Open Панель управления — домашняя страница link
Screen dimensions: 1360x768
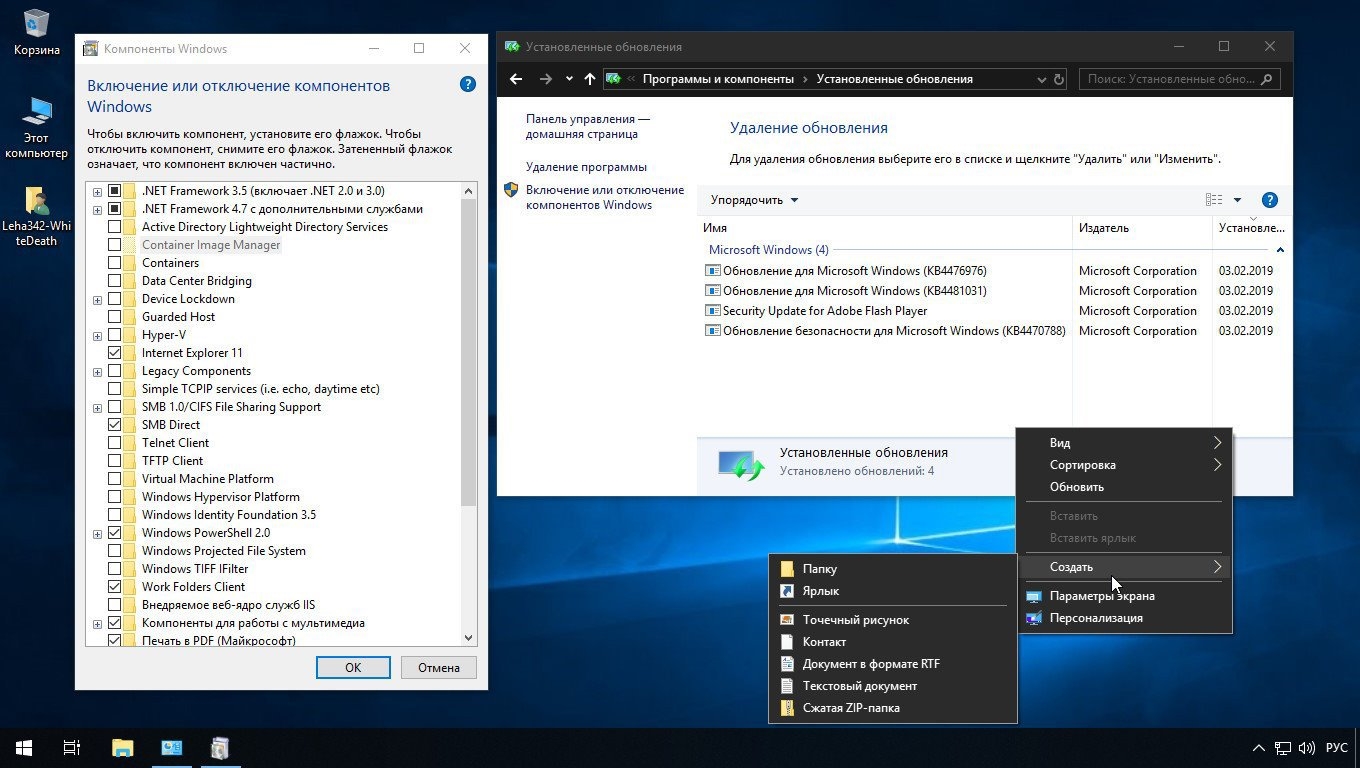point(587,126)
